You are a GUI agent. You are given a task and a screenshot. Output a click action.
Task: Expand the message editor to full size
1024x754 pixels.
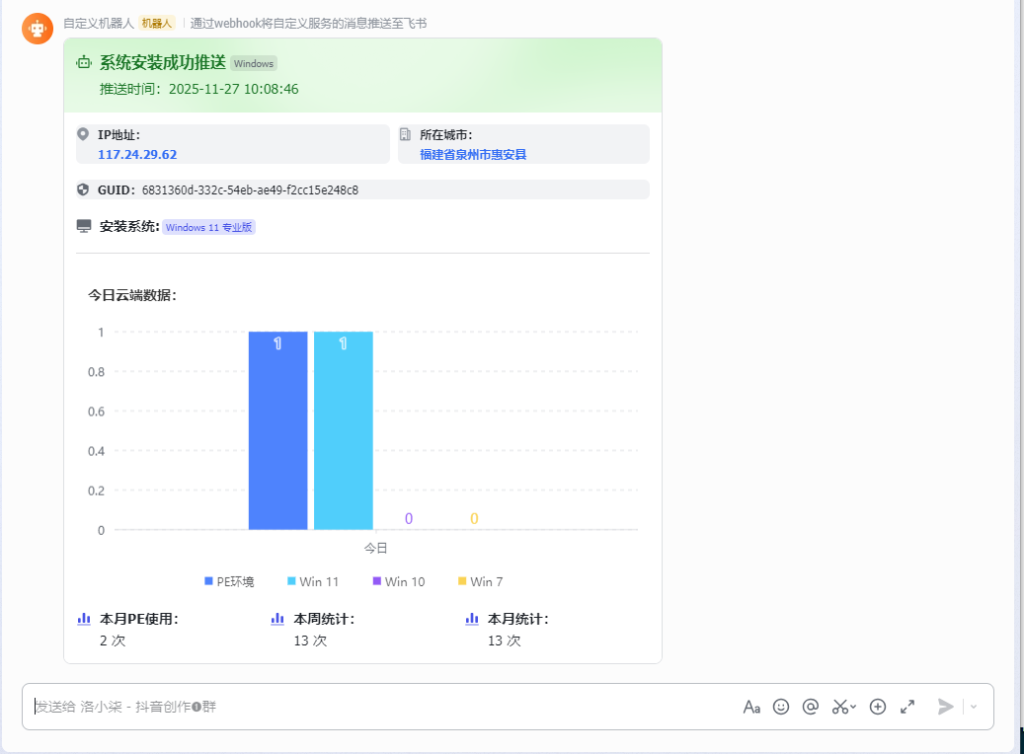(x=907, y=707)
